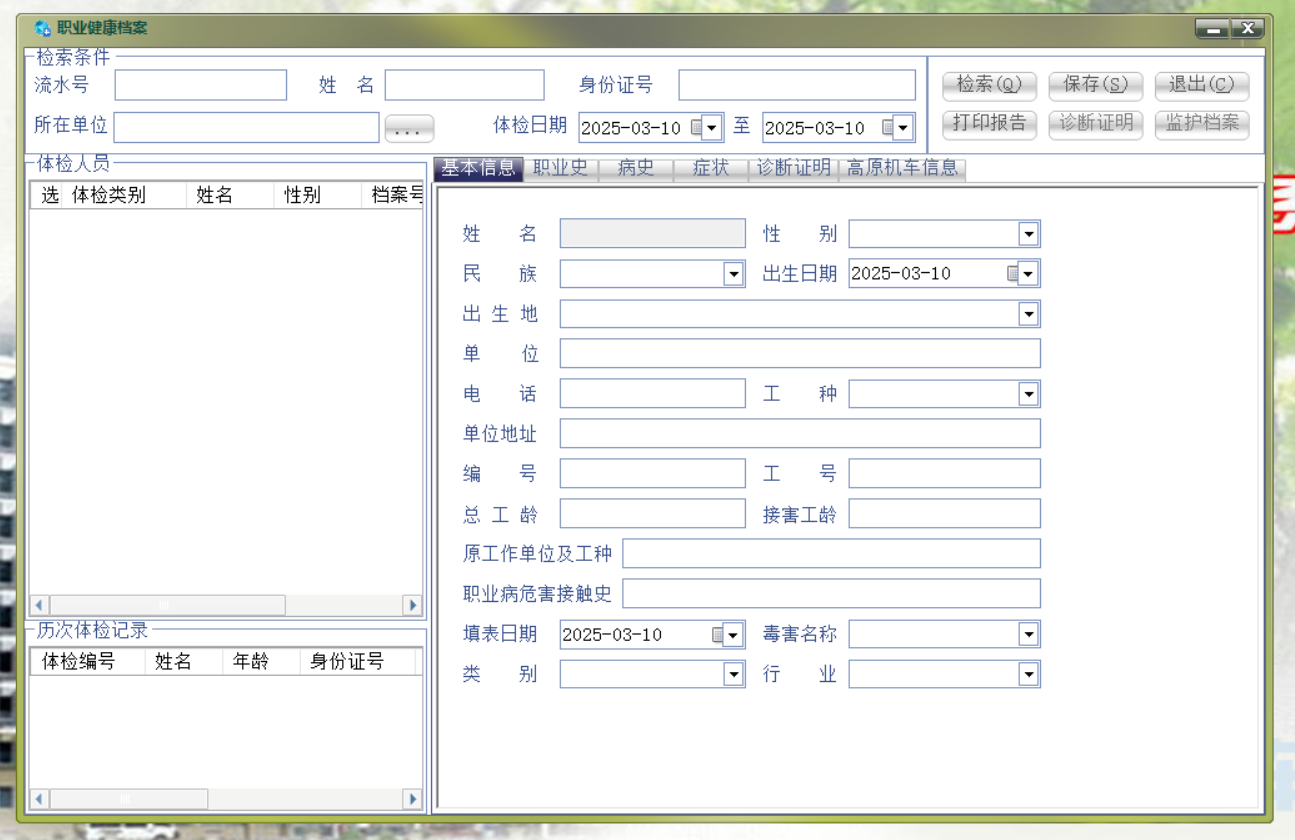Click the 身份证号 search input
Screen dimensions: 1295x840
[x=797, y=85]
